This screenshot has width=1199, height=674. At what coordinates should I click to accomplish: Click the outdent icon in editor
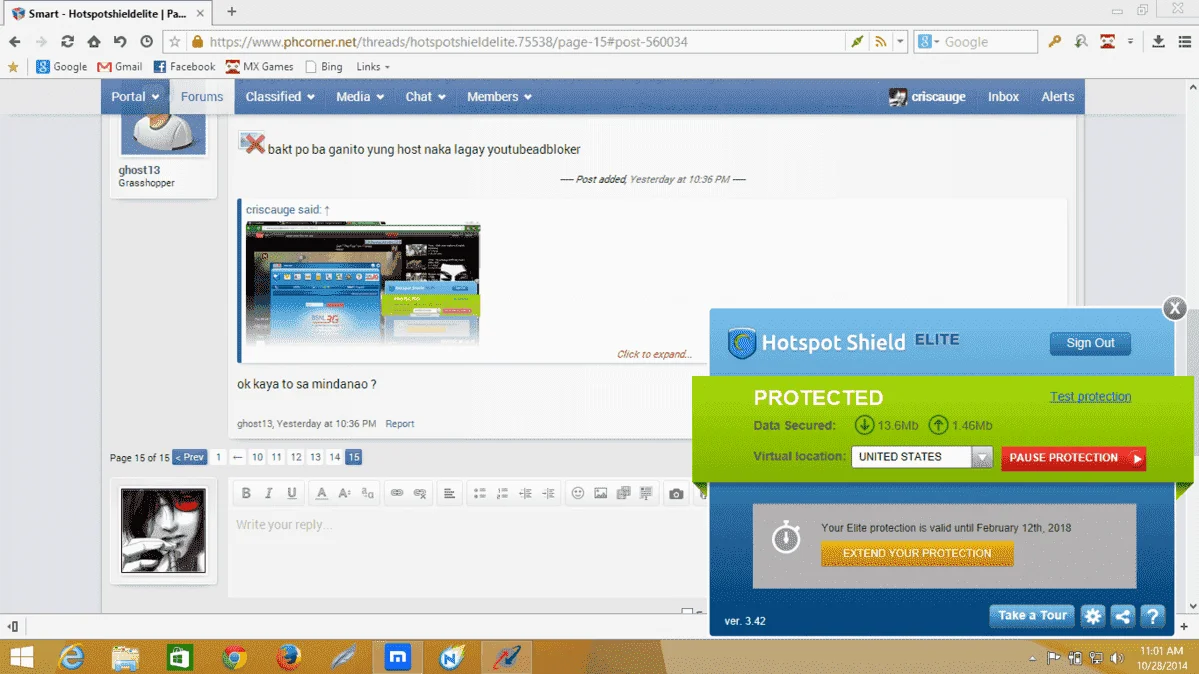525,493
